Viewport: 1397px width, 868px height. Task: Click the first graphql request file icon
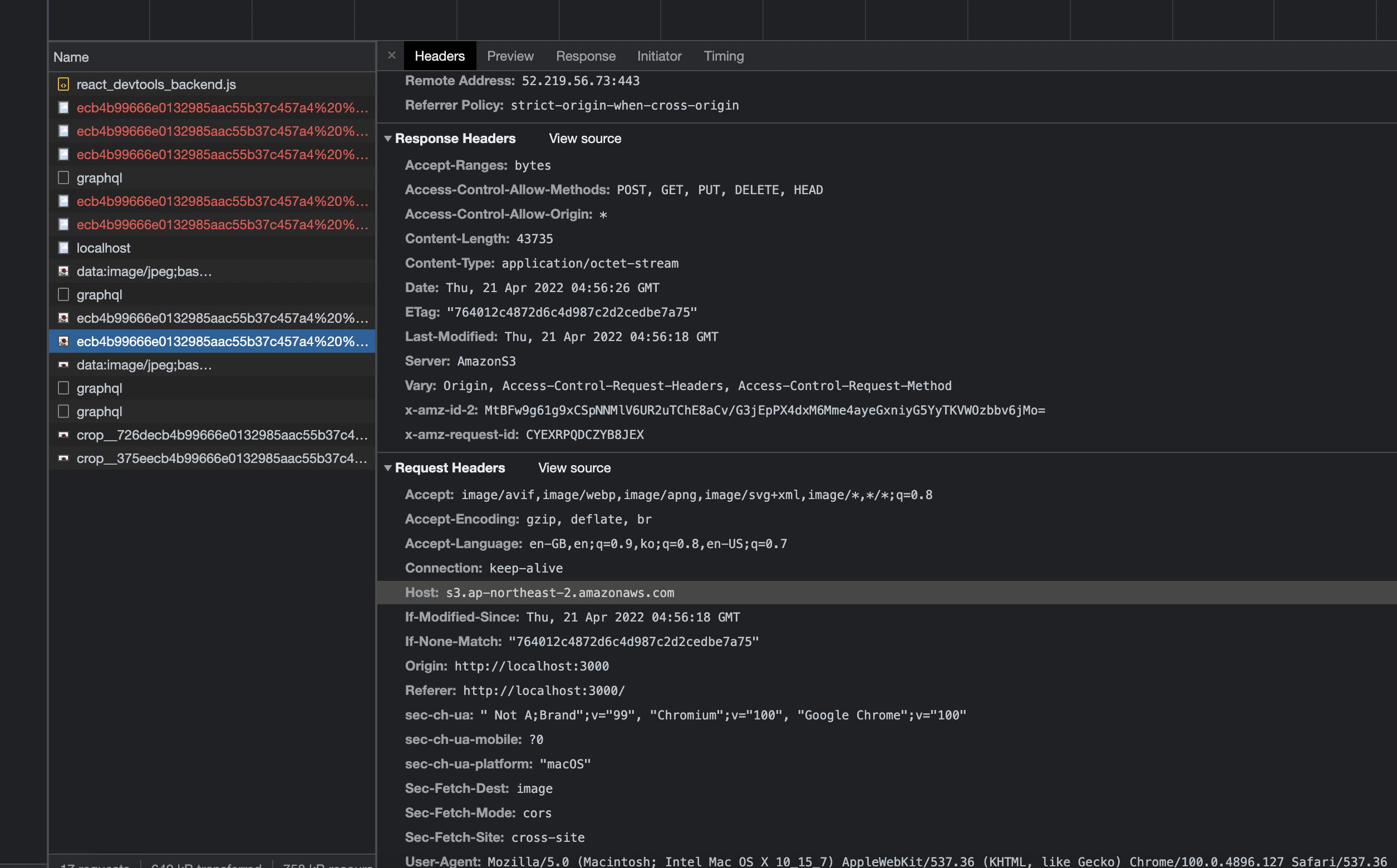point(63,178)
